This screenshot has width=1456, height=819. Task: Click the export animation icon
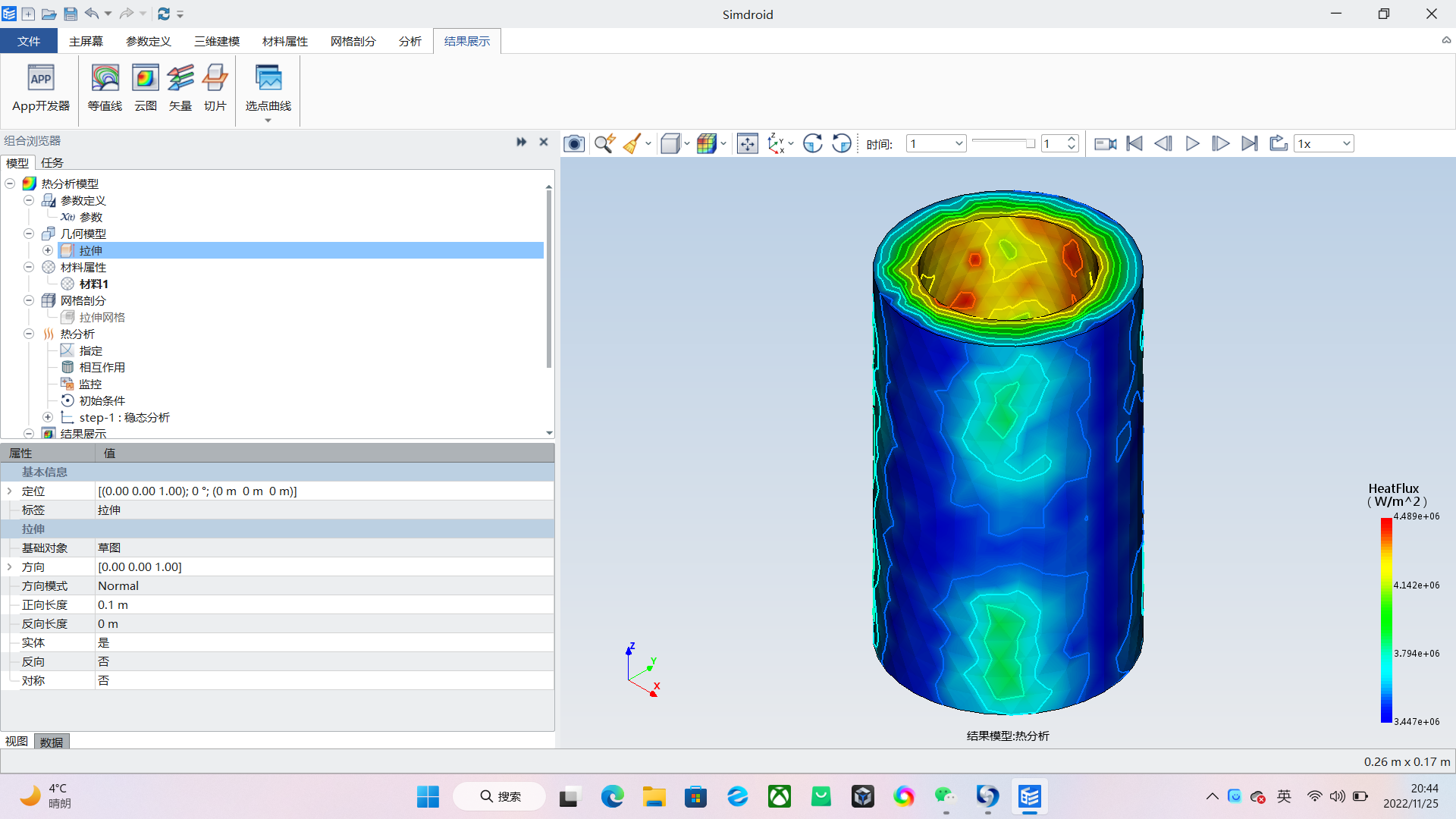pyautogui.click(x=1279, y=143)
